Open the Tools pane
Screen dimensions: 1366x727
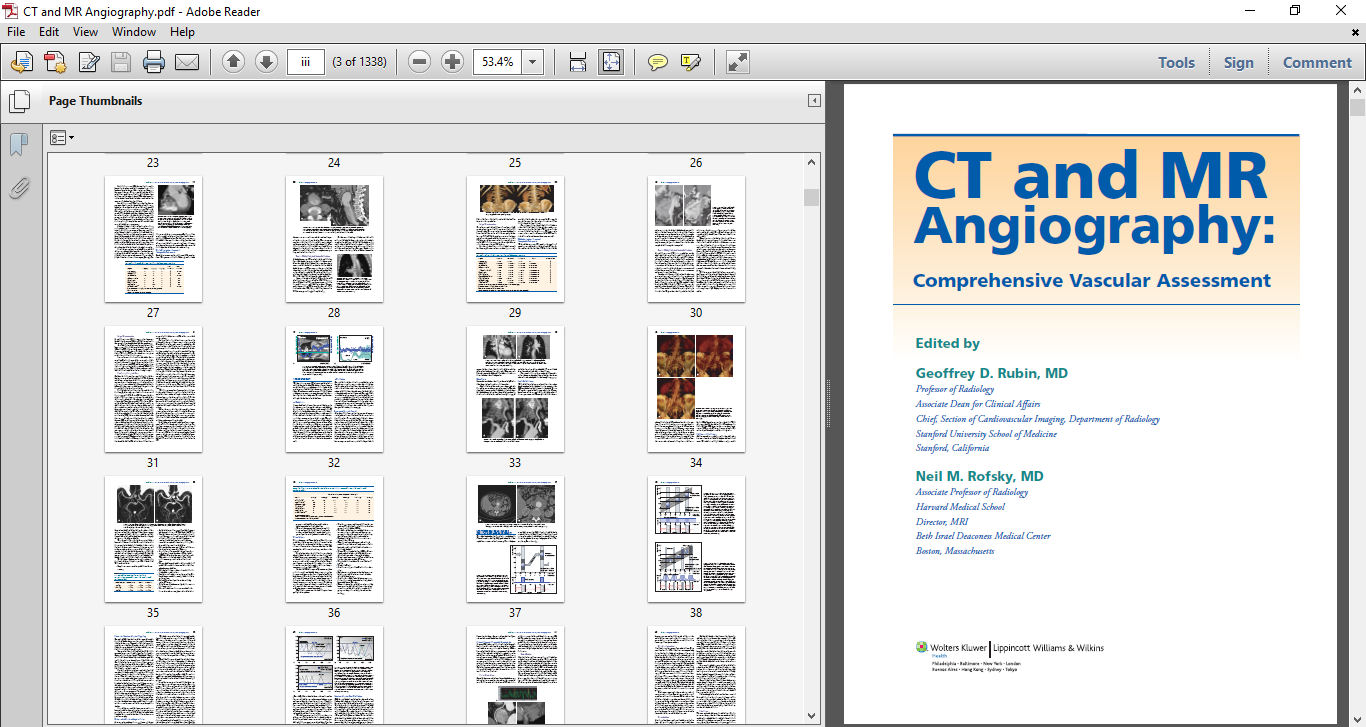pos(1176,62)
